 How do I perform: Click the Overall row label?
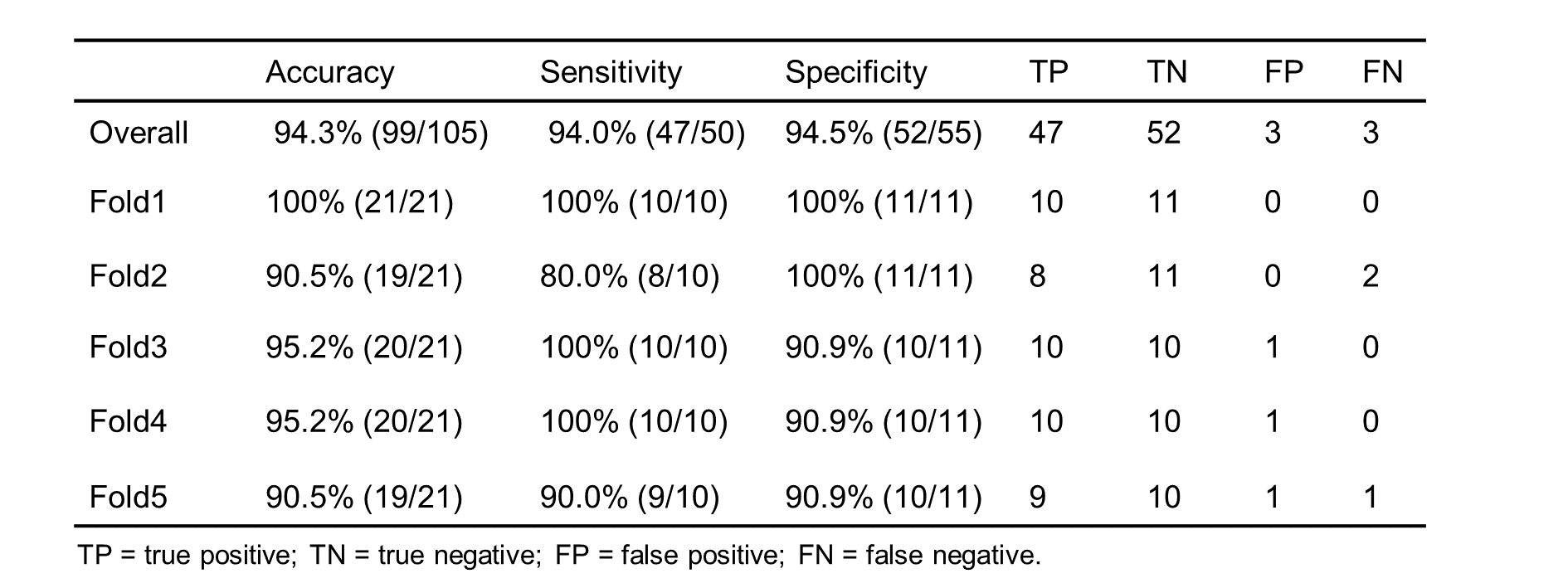[x=139, y=134]
